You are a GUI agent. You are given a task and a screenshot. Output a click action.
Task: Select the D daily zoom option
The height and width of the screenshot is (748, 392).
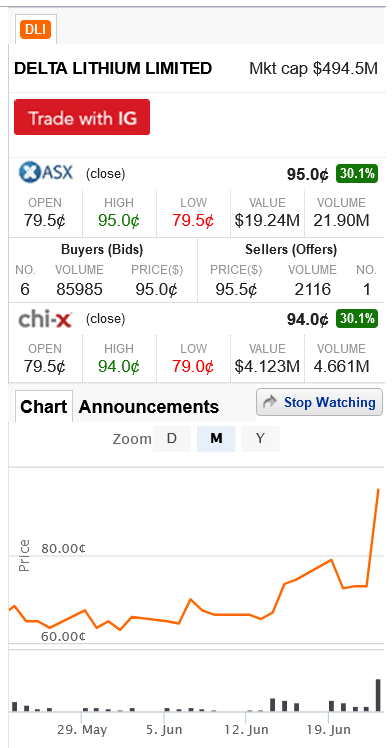pyautogui.click(x=172, y=438)
